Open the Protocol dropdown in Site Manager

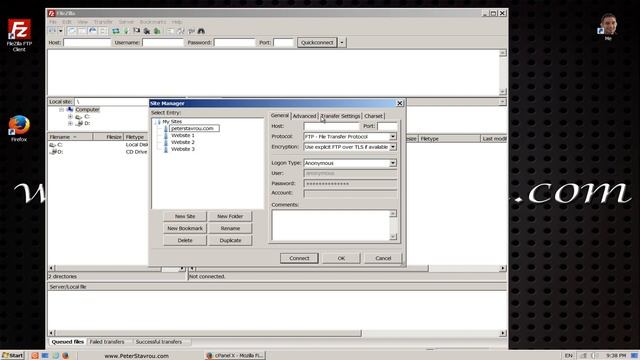393,136
